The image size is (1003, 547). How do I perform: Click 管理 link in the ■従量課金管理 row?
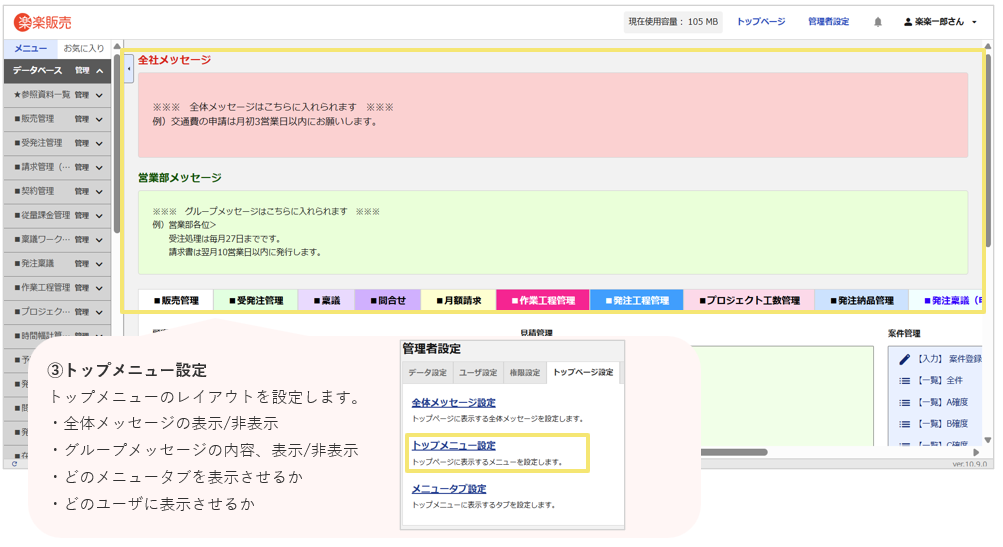pos(82,216)
